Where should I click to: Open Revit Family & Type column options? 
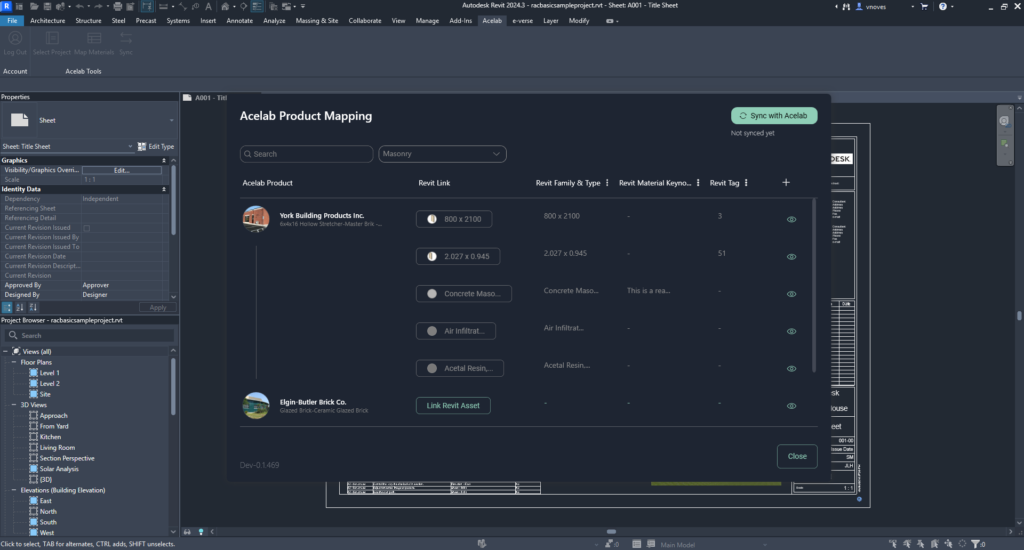tap(608, 183)
